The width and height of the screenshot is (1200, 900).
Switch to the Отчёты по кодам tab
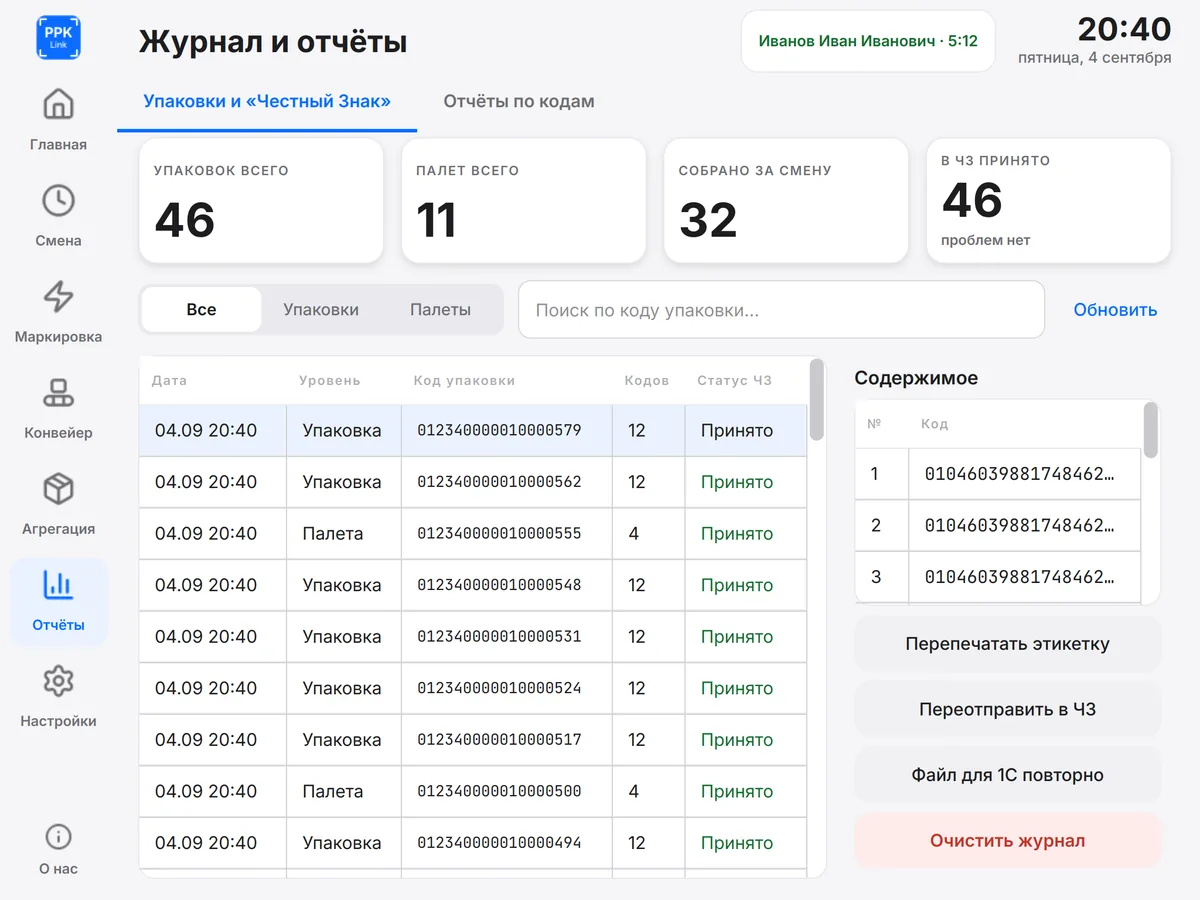(519, 101)
